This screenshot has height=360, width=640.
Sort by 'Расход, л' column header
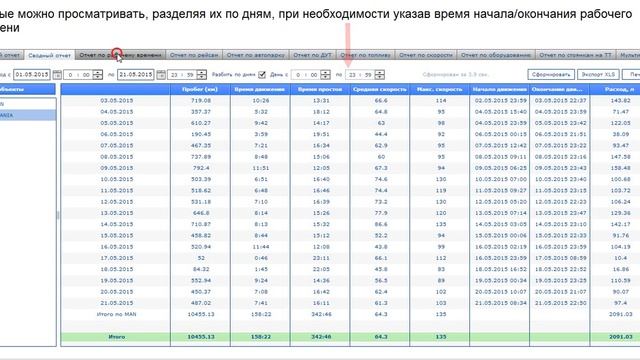click(616, 89)
